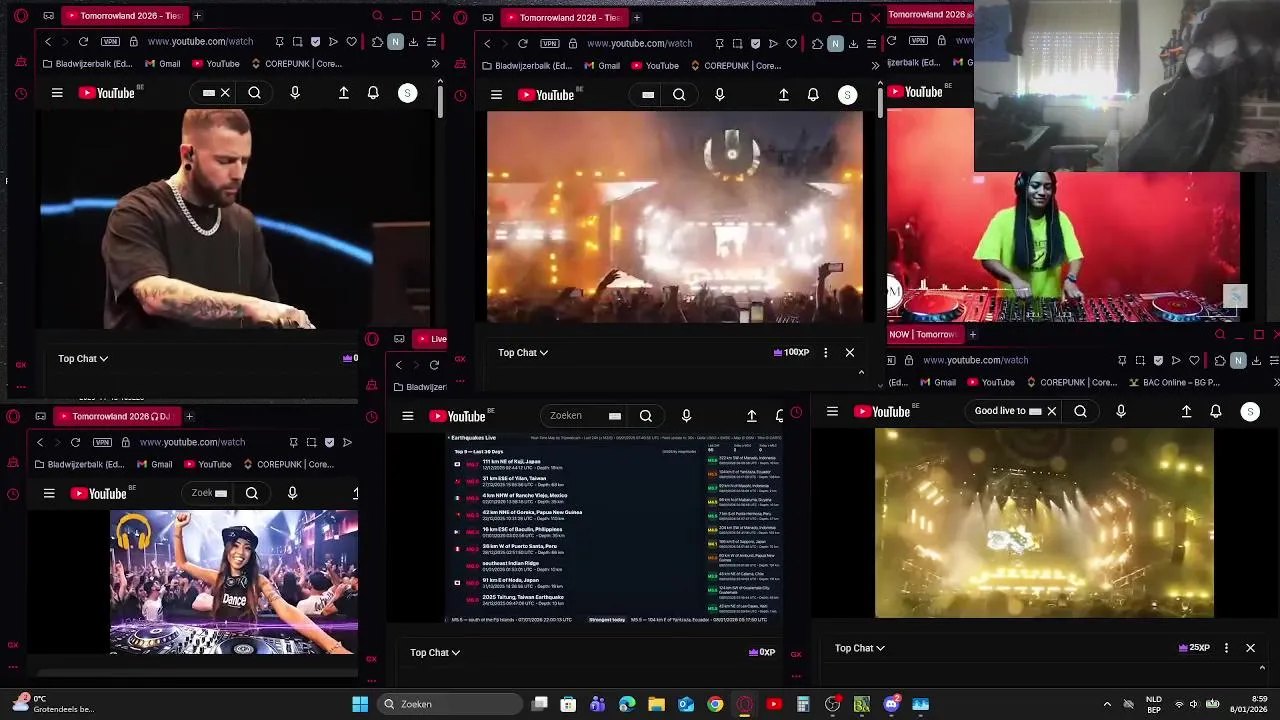The width and height of the screenshot is (1280, 720).
Task: Open BAC Online bookmark in bottom-right window
Action: pyautogui.click(x=1176, y=382)
